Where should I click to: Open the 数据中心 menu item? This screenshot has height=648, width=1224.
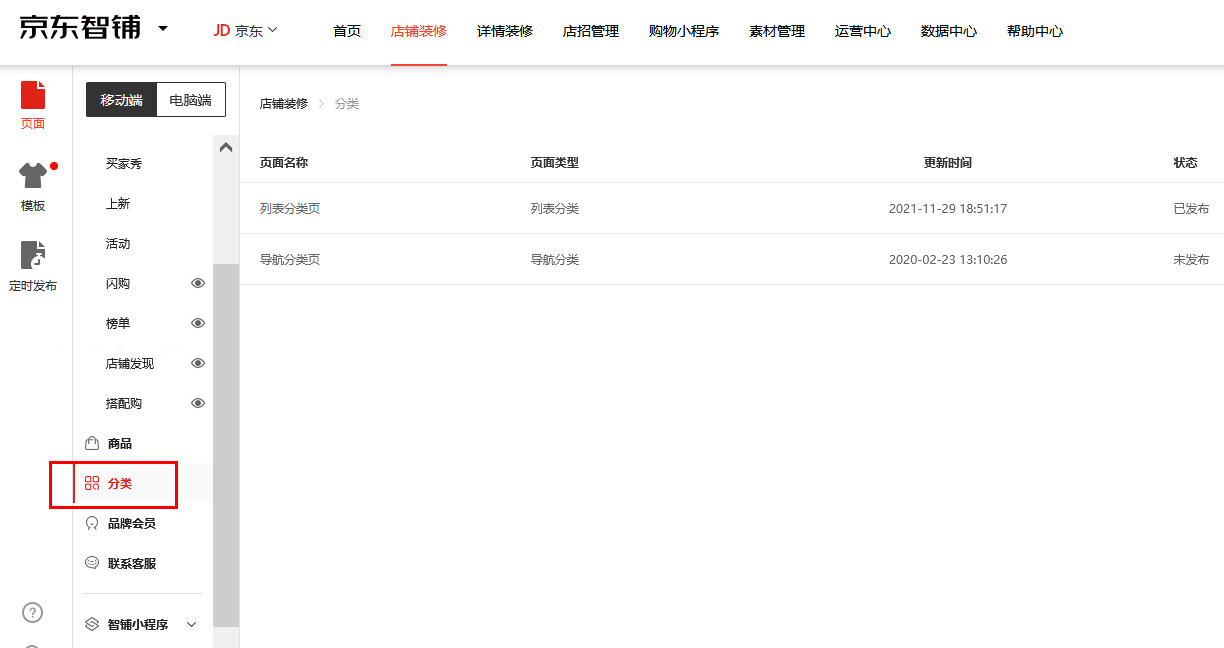(x=947, y=31)
